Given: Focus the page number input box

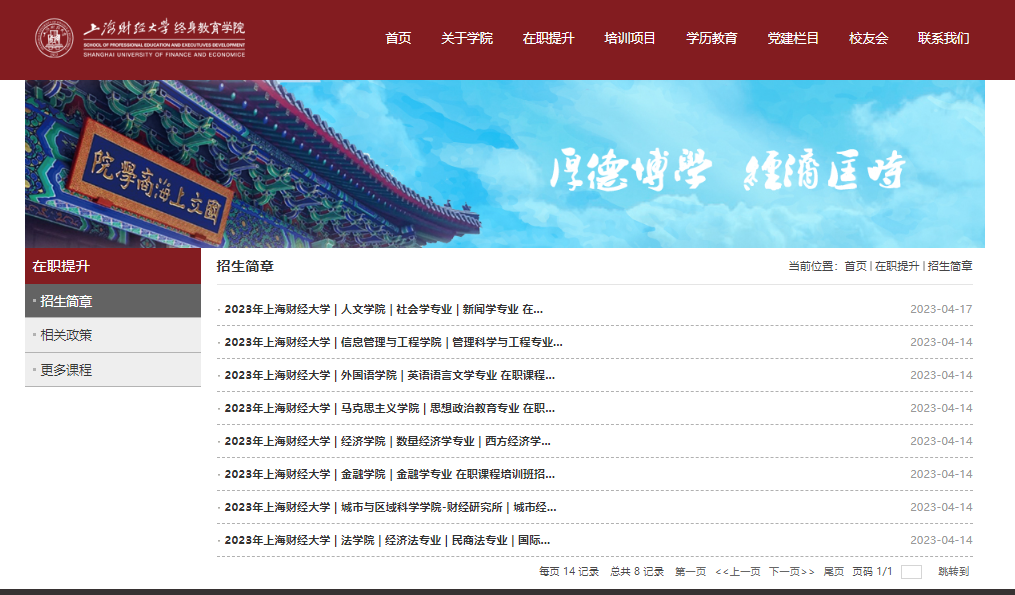Looking at the screenshot, I should [x=911, y=572].
